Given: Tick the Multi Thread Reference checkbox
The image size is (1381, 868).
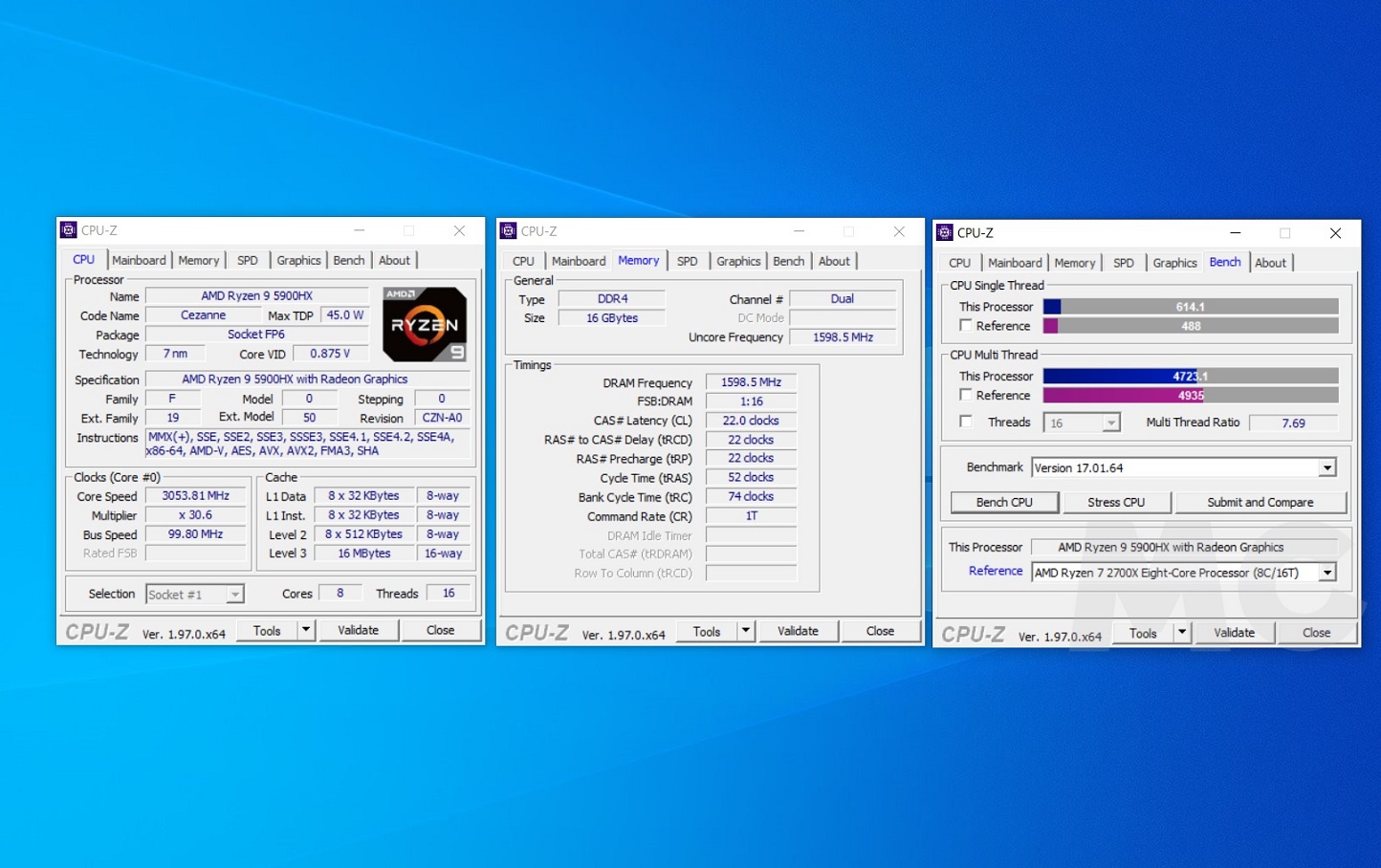Looking at the screenshot, I should [x=966, y=395].
